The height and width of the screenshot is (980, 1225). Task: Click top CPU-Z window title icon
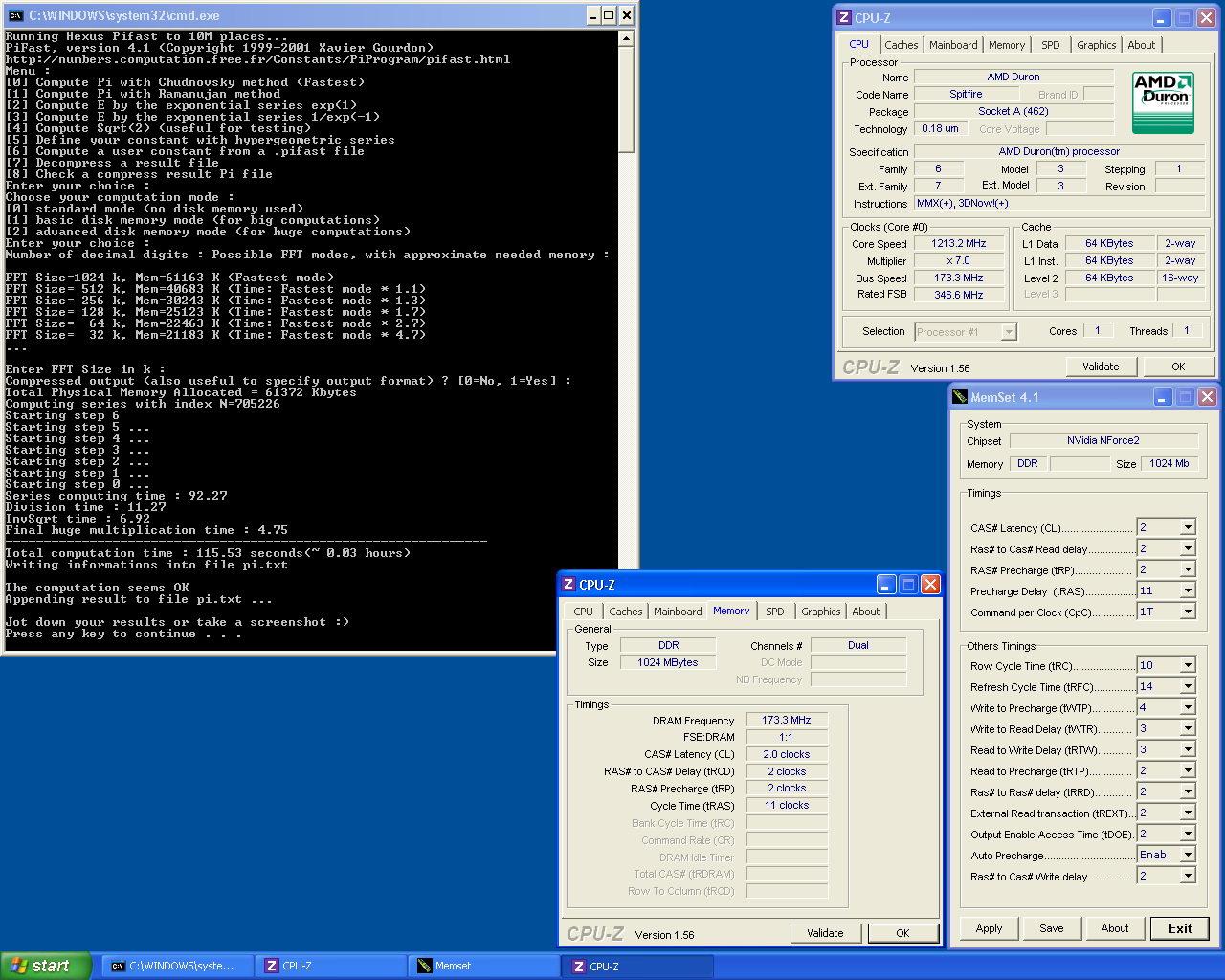[x=843, y=18]
